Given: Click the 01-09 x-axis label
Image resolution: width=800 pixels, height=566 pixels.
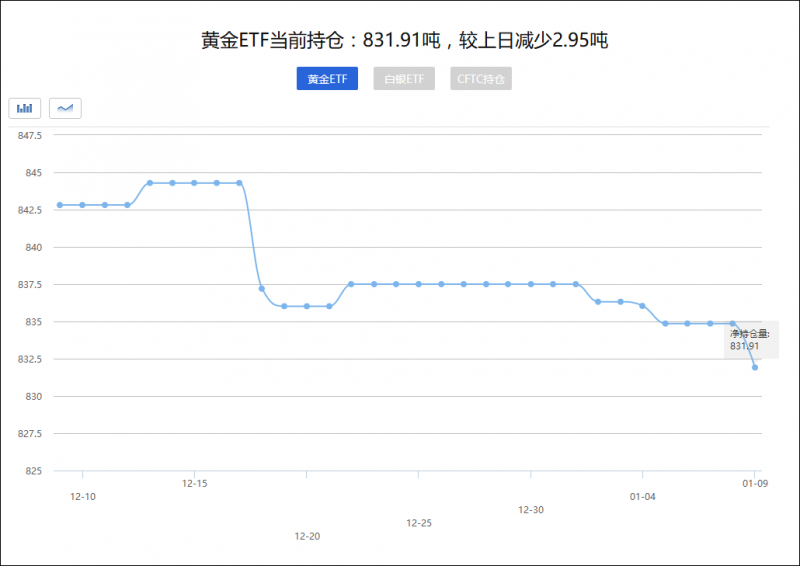Looking at the screenshot, I should [755, 483].
